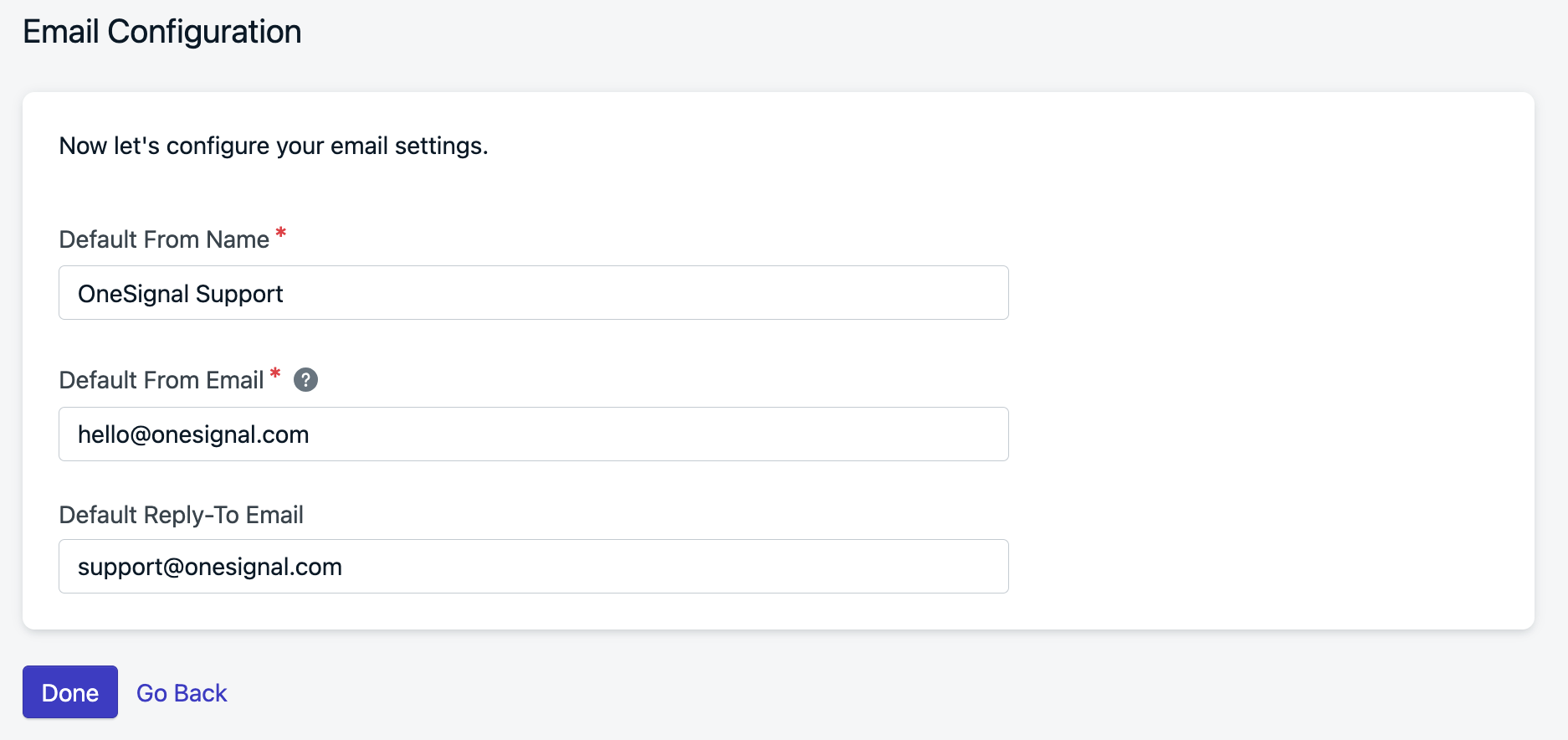Place cursor on word "support" in Reply-To field
Image resolution: width=1568 pixels, height=740 pixels.
coord(120,568)
